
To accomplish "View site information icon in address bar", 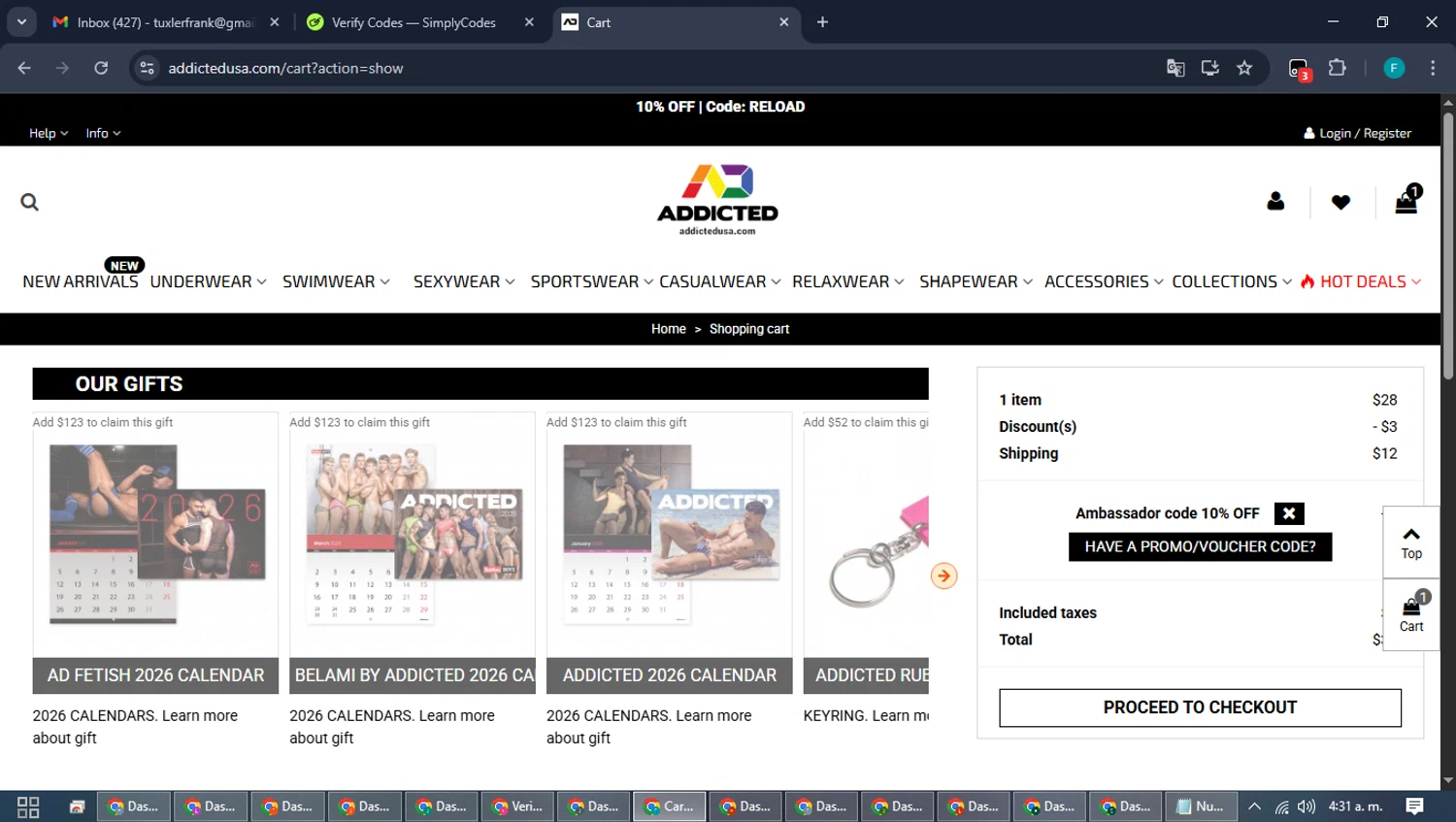I will pos(148,68).
